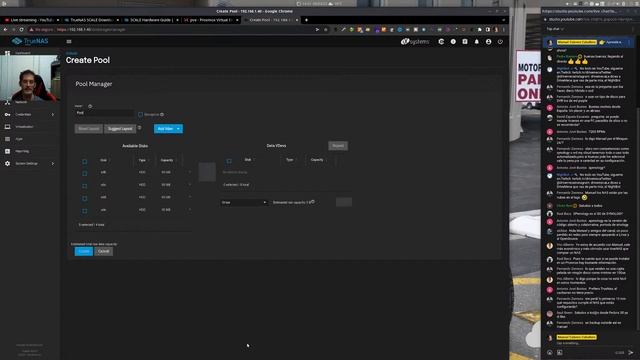The image size is (640, 360).
Task: Sort Available Disks by the Type column header
Action: (142, 160)
